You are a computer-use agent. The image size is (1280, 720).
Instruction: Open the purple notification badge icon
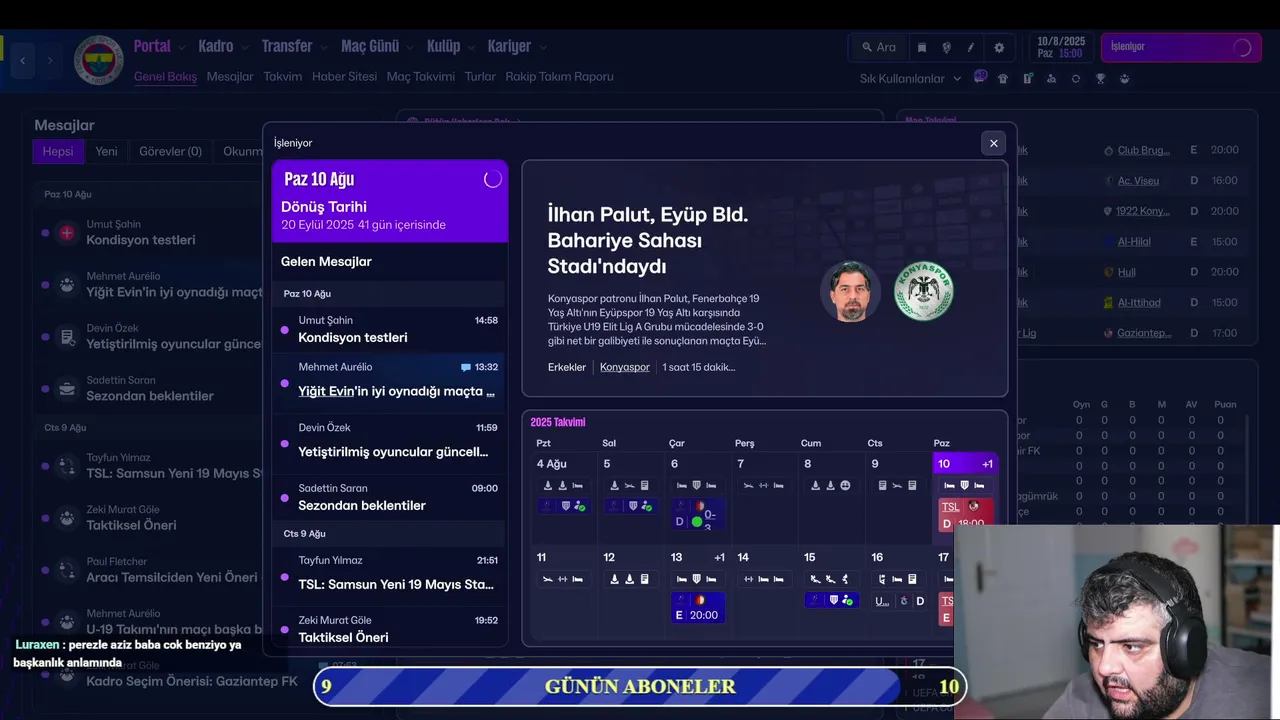coord(980,76)
